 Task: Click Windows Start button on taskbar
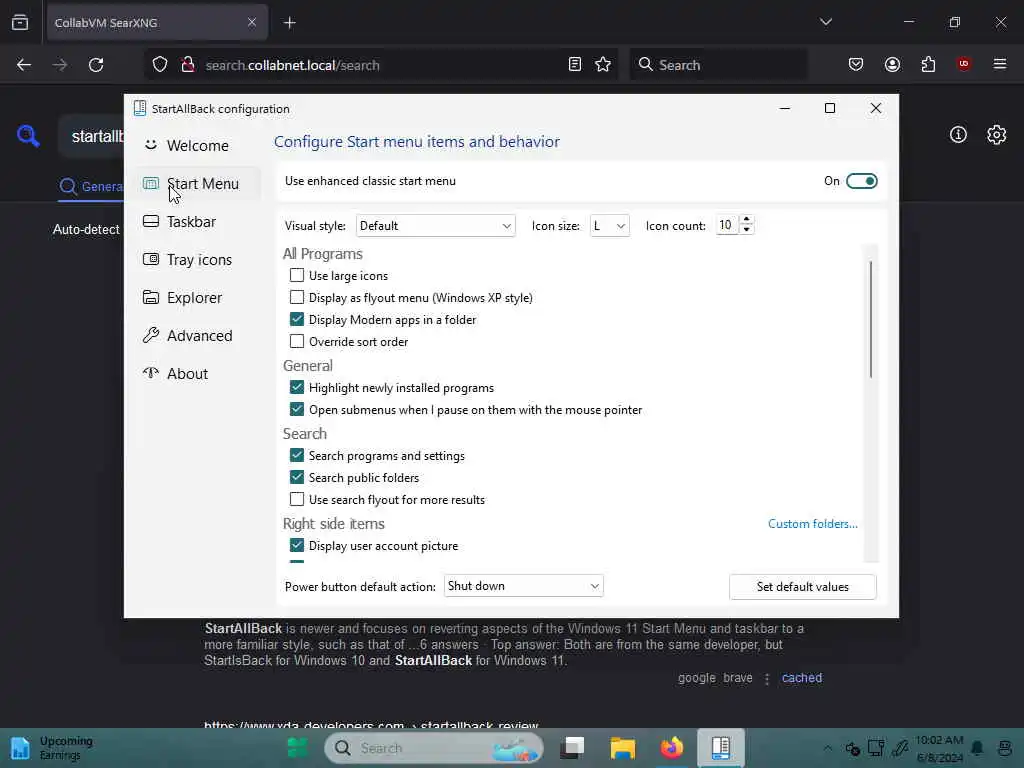pyautogui.click(x=298, y=748)
